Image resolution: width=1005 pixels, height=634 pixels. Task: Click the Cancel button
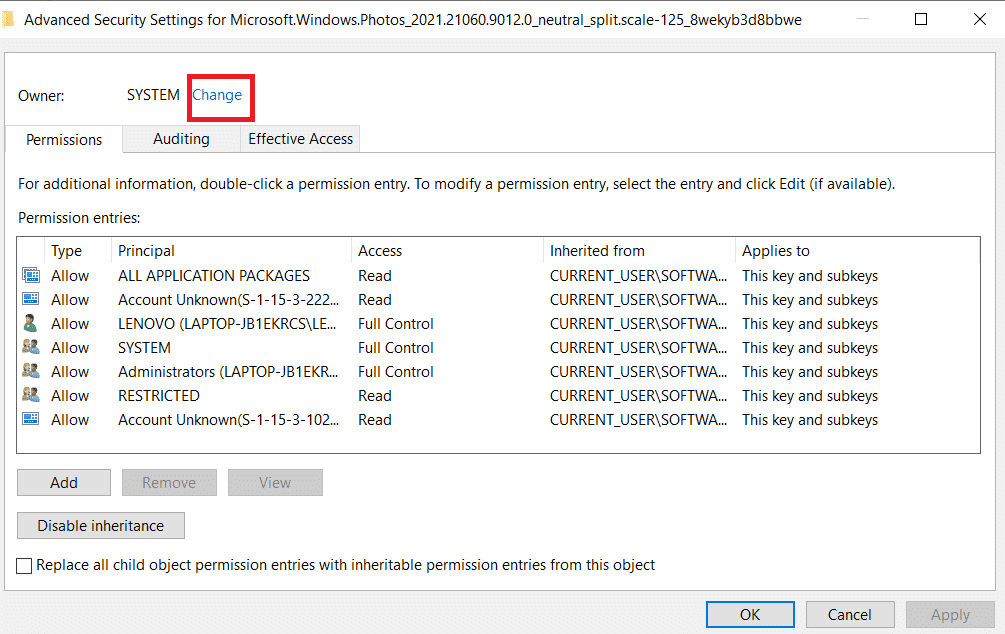click(x=850, y=615)
